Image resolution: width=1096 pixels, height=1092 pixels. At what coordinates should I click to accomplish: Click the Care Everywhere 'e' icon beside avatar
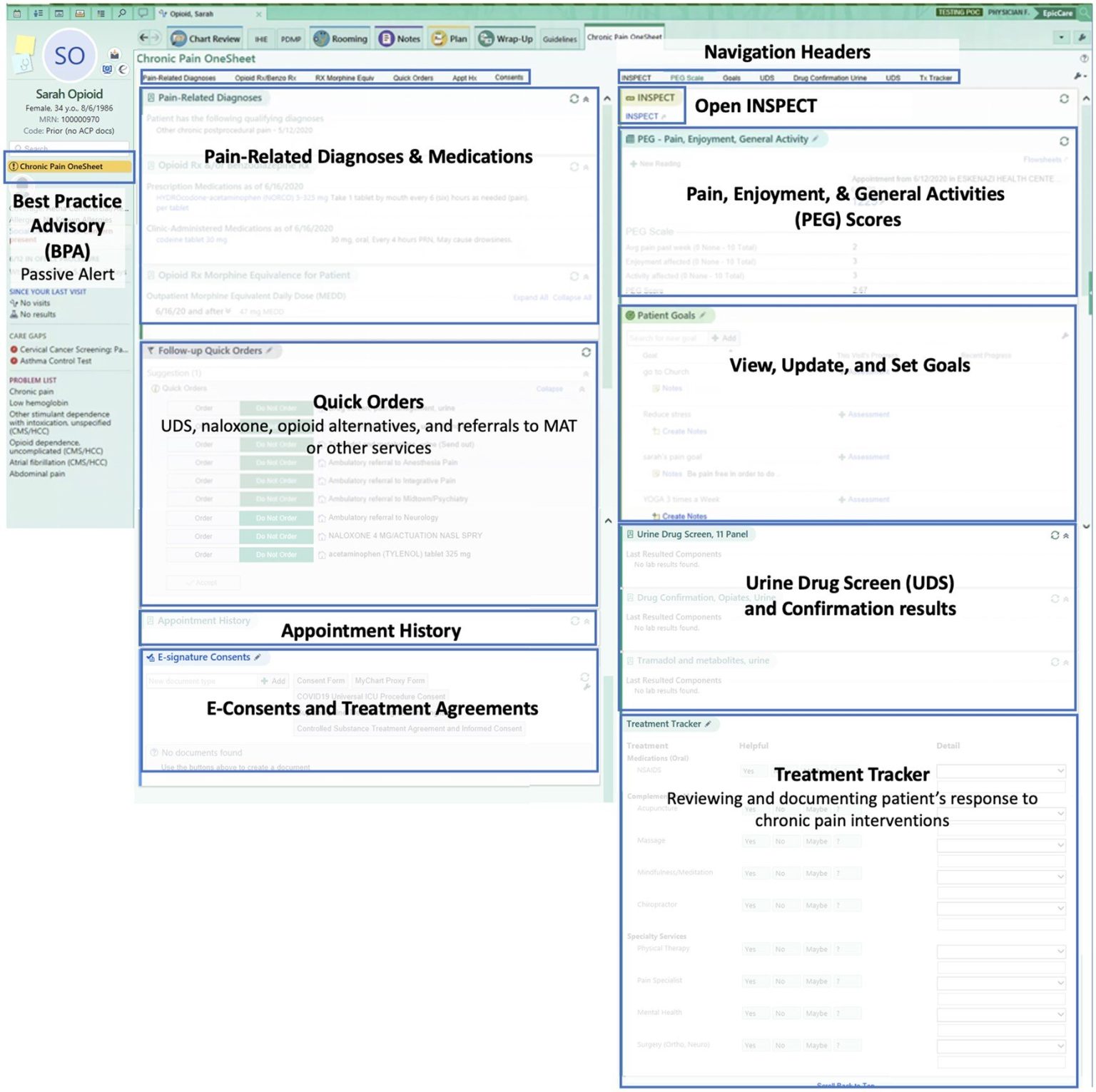tap(123, 69)
